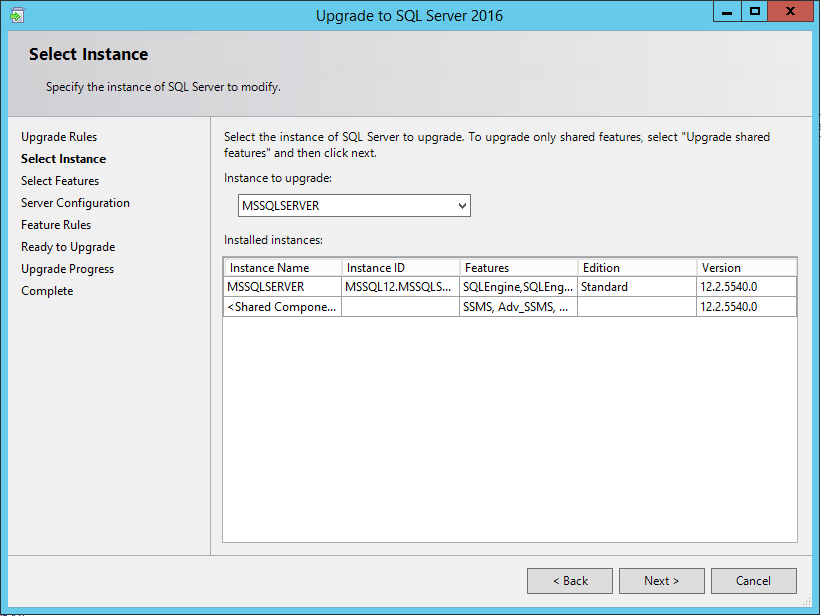Click the Select Instance step
821x616 pixels.
[x=63, y=159]
